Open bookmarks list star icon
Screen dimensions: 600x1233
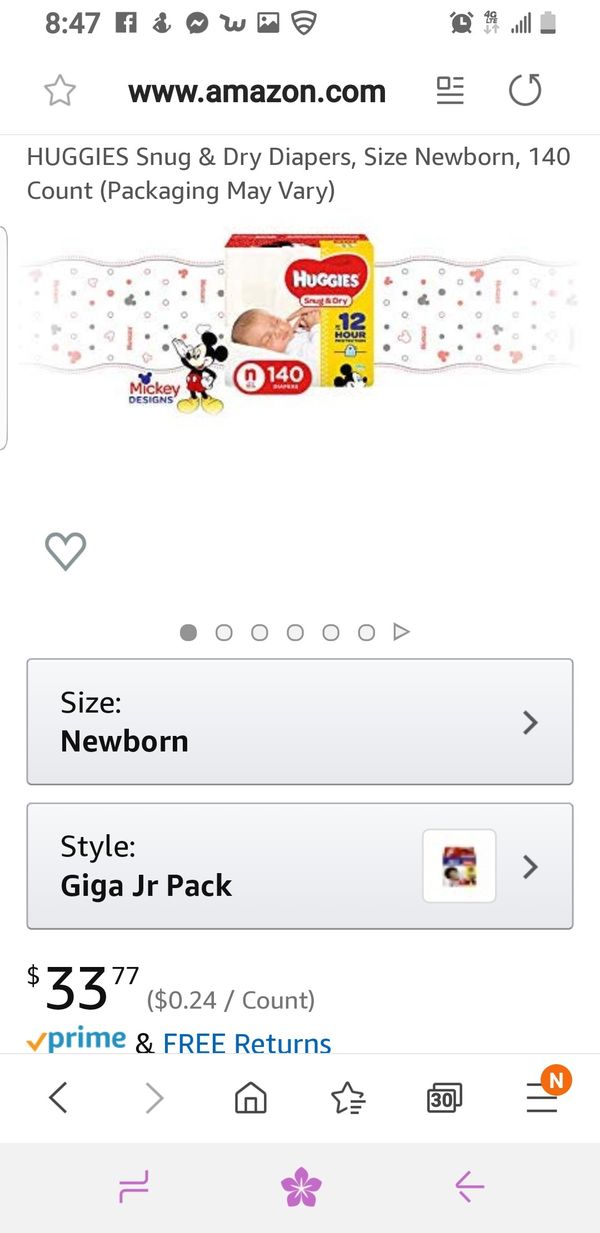click(347, 1098)
